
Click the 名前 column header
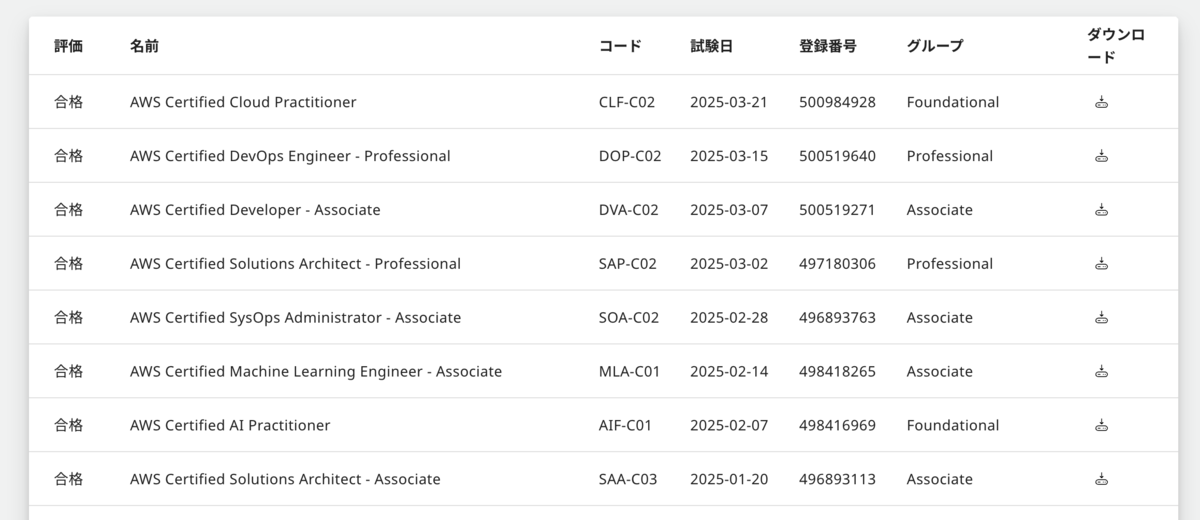coord(144,46)
